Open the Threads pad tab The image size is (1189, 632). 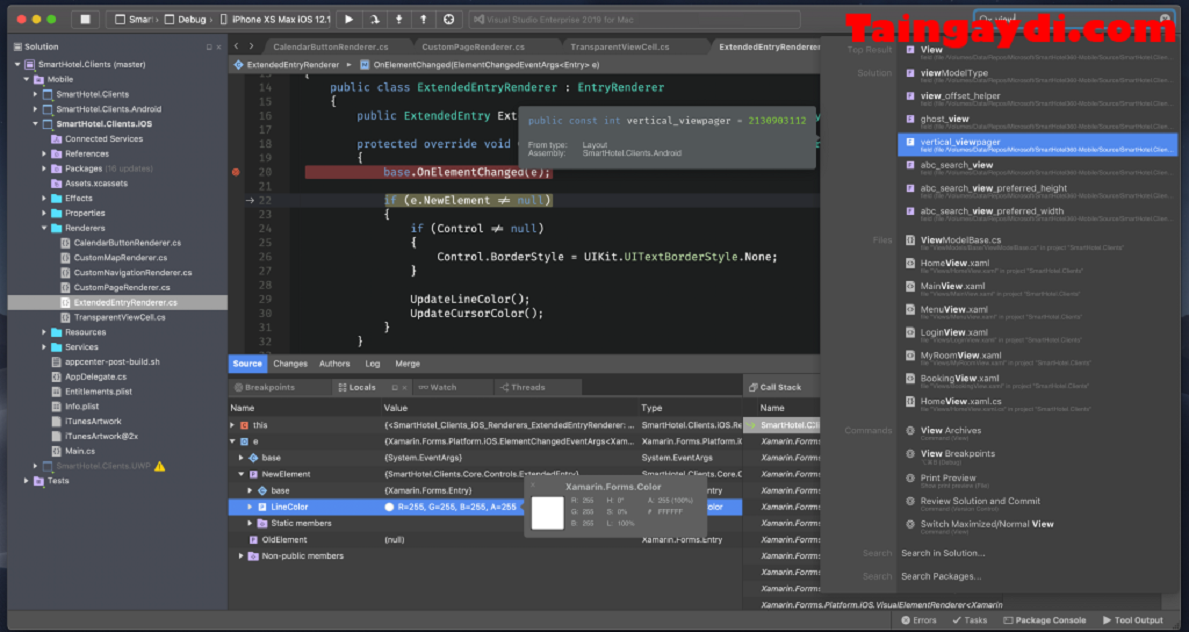click(522, 387)
